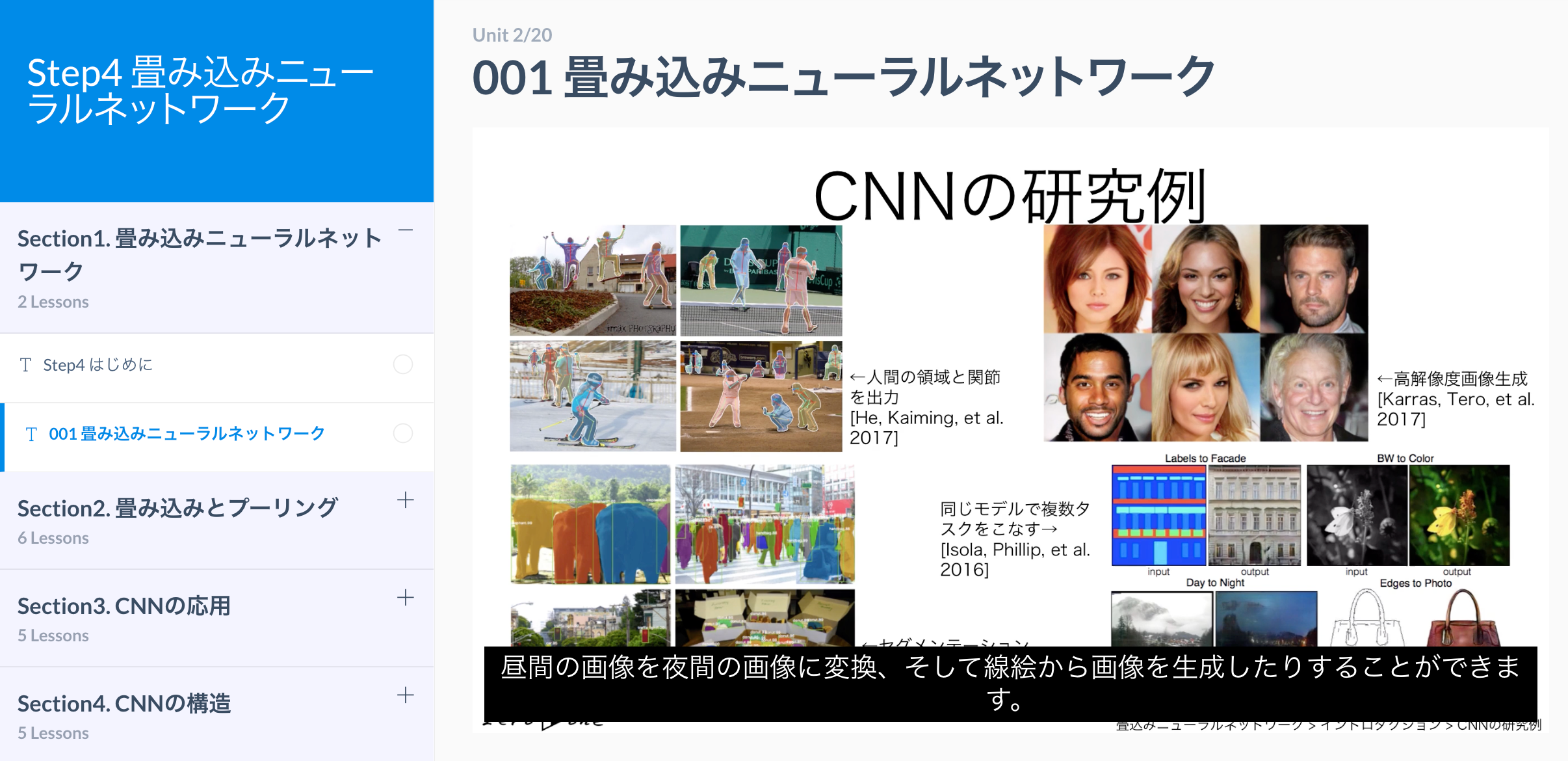Expand Section3 CNNの応用 with plus icon
This screenshot has height=761, width=1568.
click(405, 597)
